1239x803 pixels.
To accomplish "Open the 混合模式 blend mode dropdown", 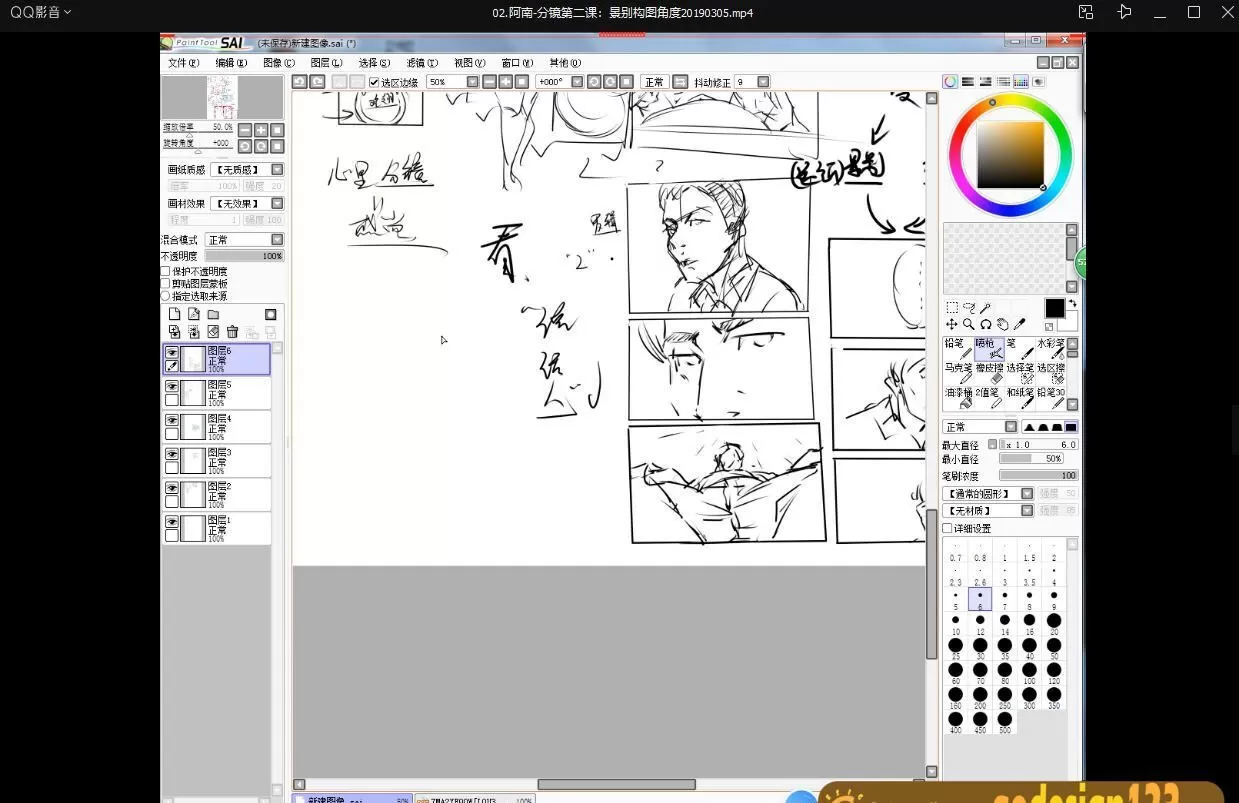I will tap(244, 239).
